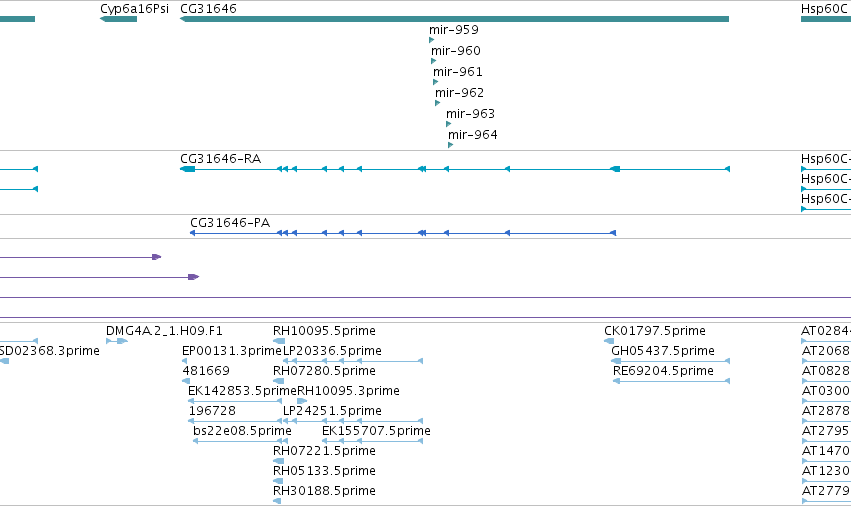Click the EK155707.5prime EST feature
The width and height of the screenshot is (851, 506).
(372, 441)
